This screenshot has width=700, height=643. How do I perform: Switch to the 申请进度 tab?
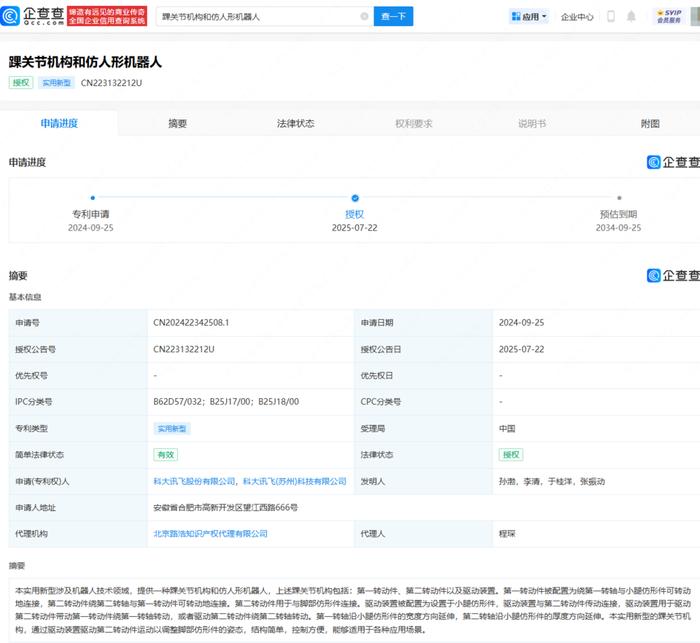pyautogui.click(x=59, y=123)
